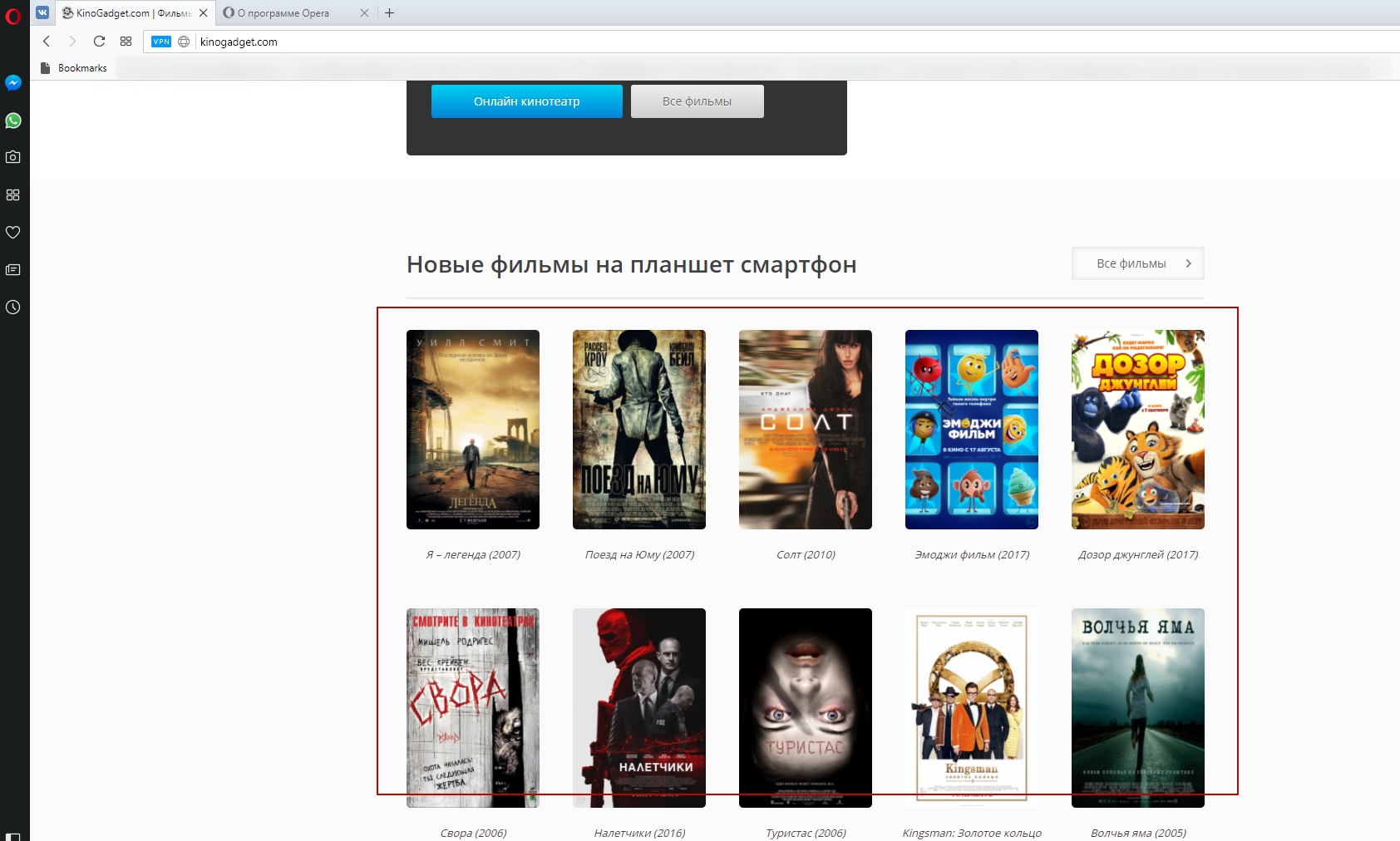Open Все фильмы link with arrow
This screenshot has width=1400, height=841.
pos(1138,263)
